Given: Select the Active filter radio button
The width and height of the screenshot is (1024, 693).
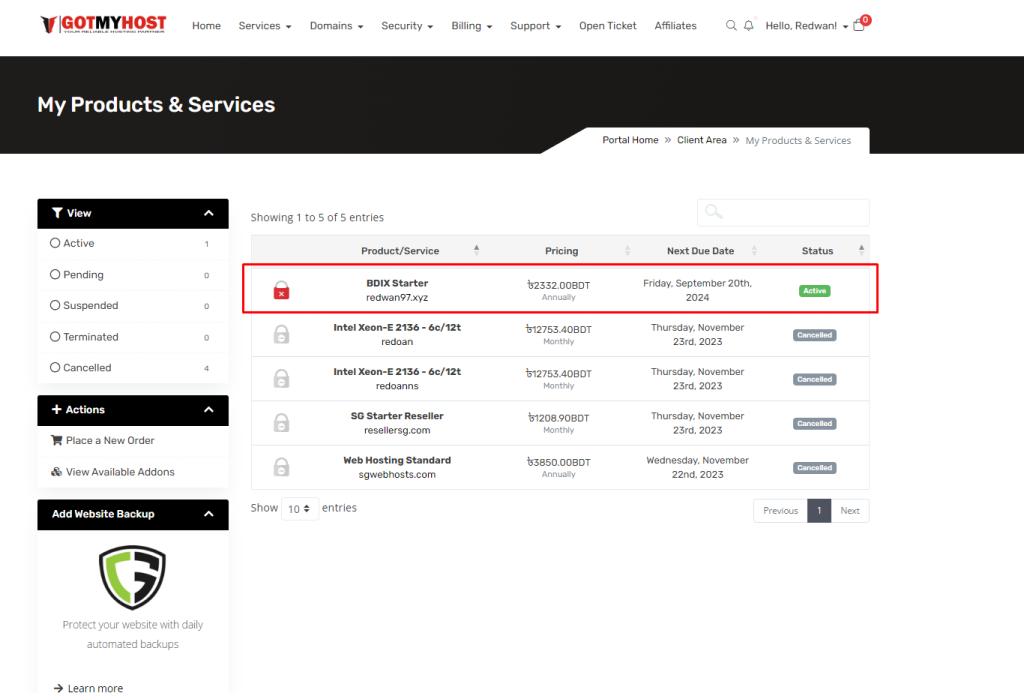Looking at the screenshot, I should [55, 243].
